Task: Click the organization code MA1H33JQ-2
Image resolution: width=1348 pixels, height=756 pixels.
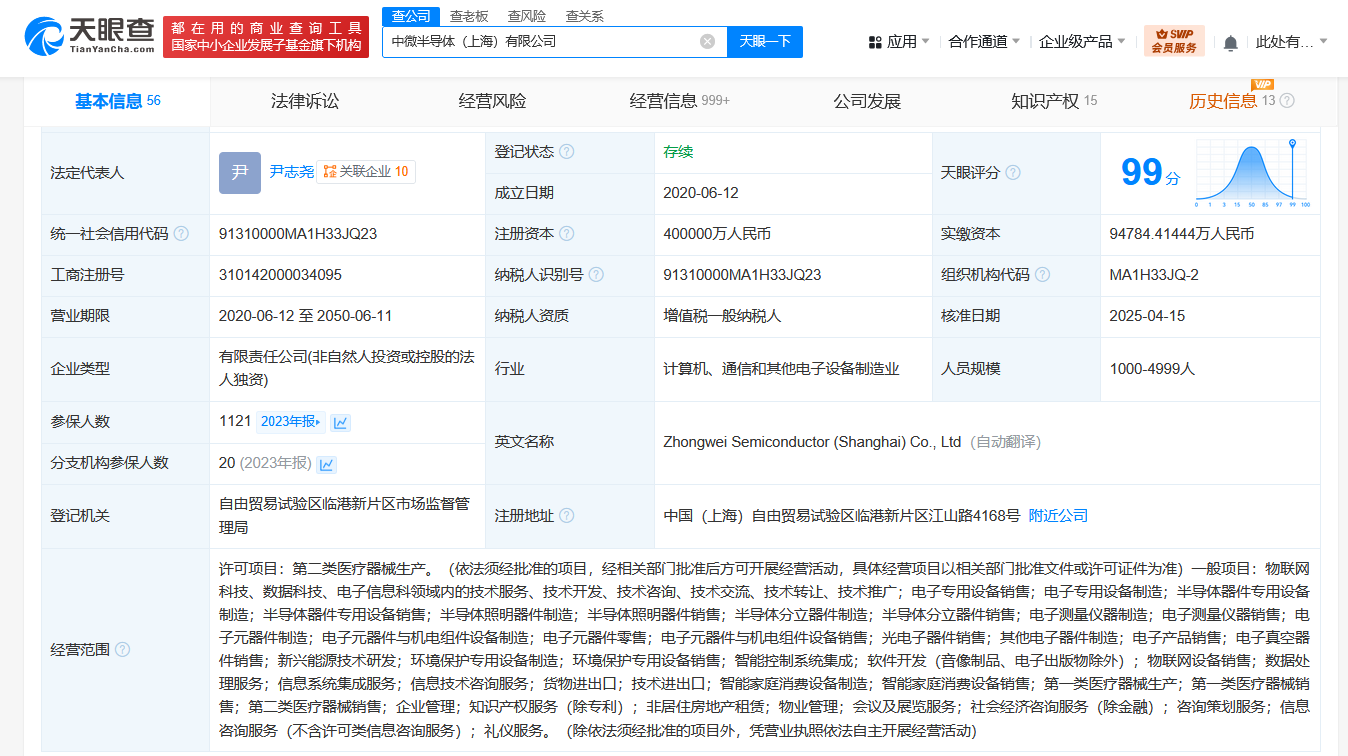Action: [1154, 275]
